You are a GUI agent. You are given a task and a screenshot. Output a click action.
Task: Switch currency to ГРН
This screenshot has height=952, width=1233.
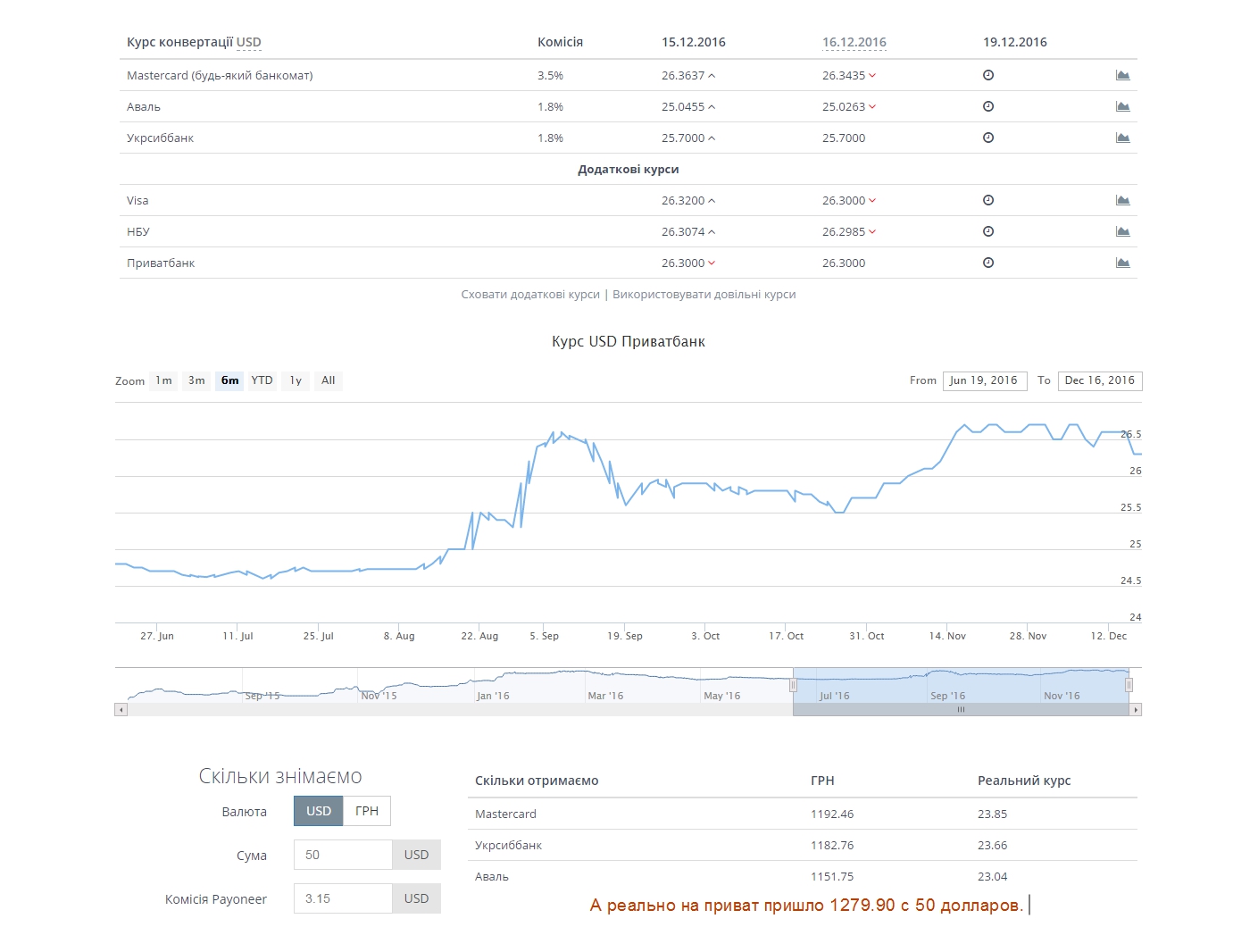(x=367, y=811)
